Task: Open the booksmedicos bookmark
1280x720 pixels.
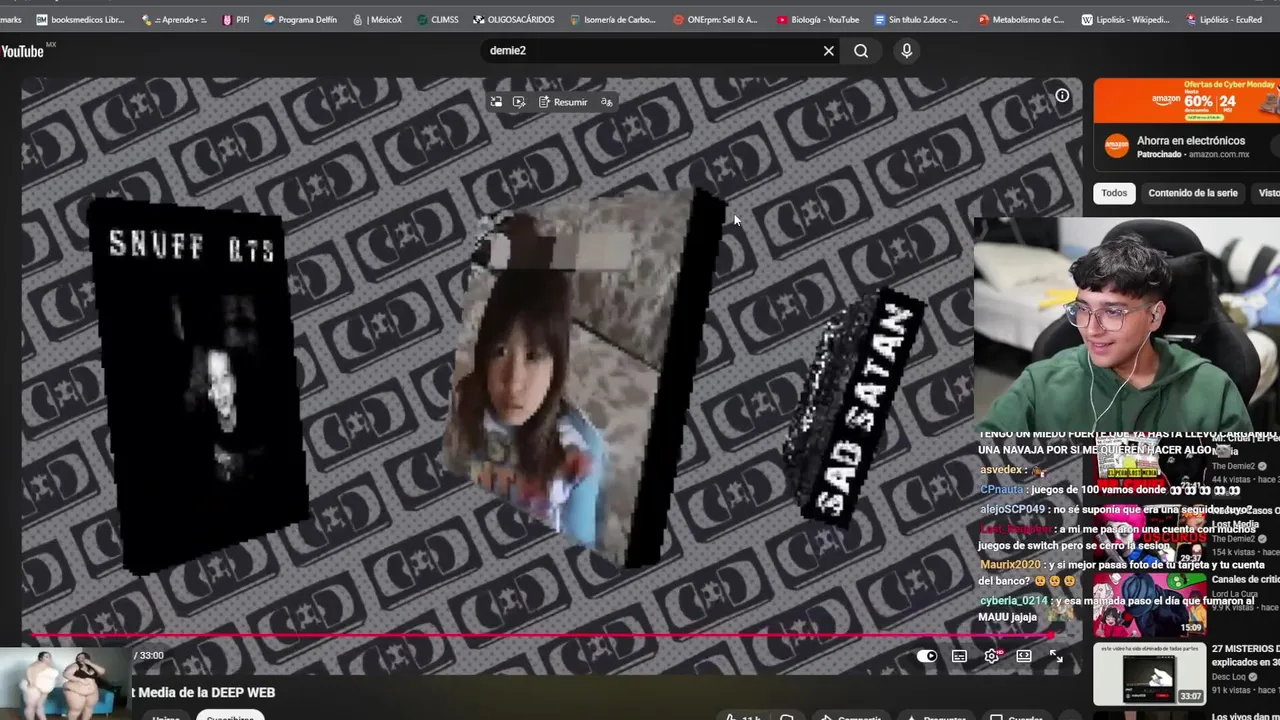Action: (80, 19)
